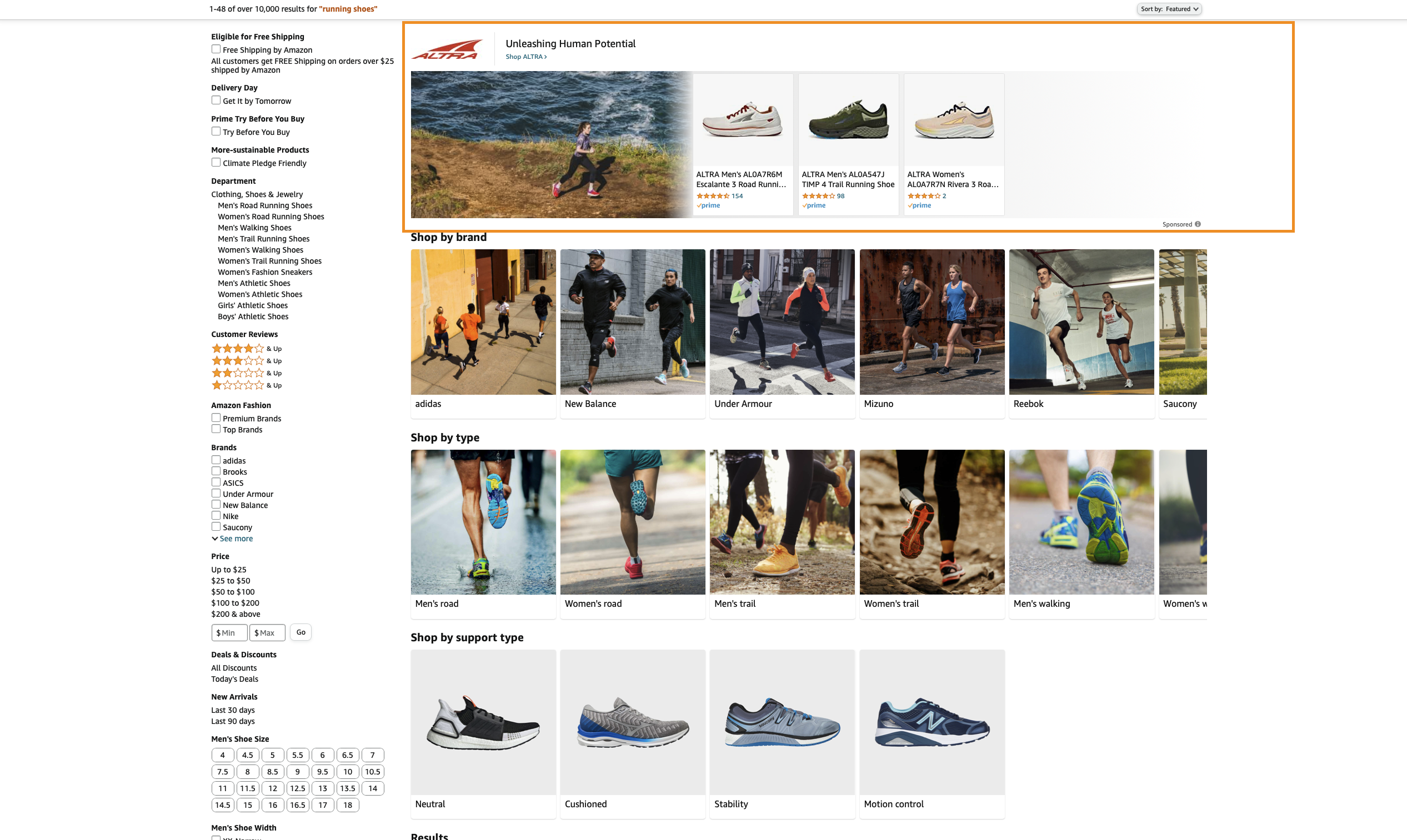This screenshot has height=840, width=1407.
Task: Choose men's shoe size 18
Action: coord(348,805)
